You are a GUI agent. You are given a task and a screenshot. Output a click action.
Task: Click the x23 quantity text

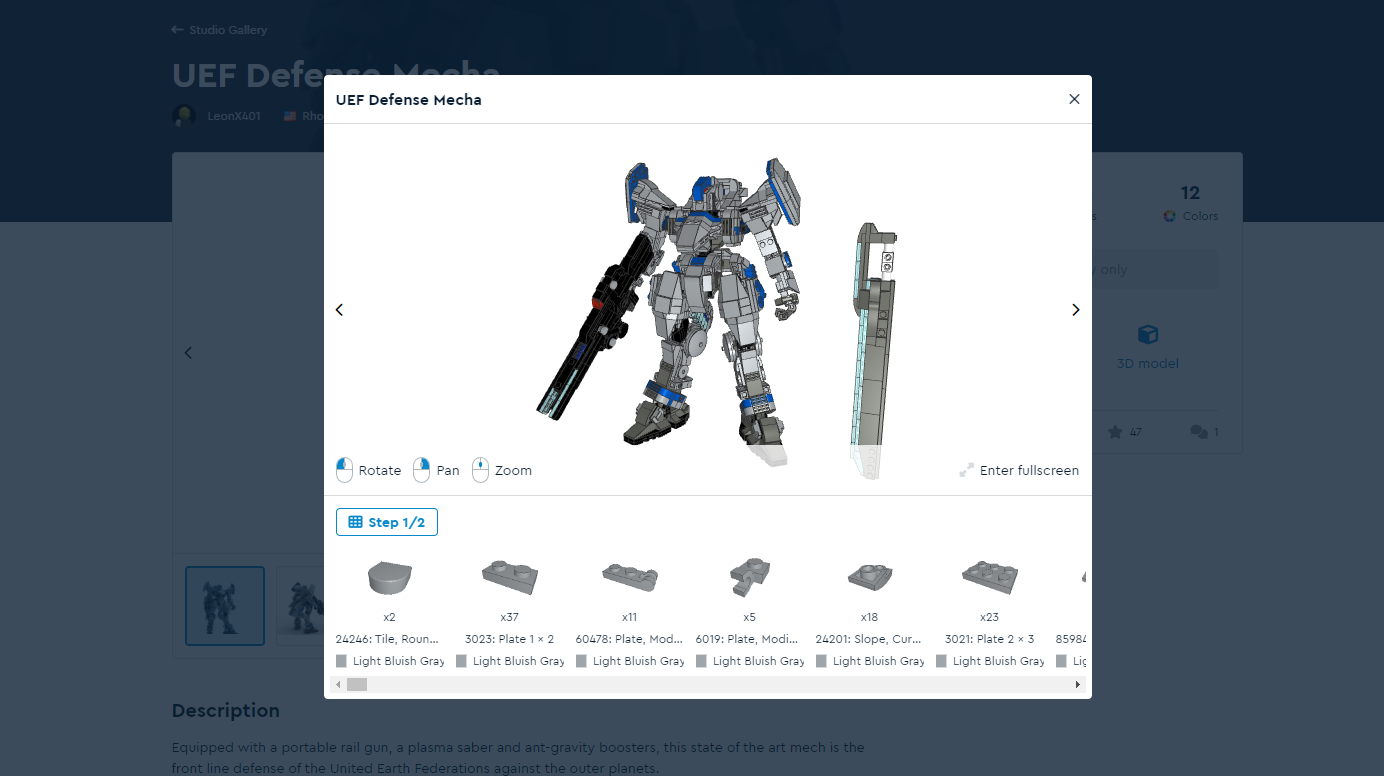(x=990, y=617)
